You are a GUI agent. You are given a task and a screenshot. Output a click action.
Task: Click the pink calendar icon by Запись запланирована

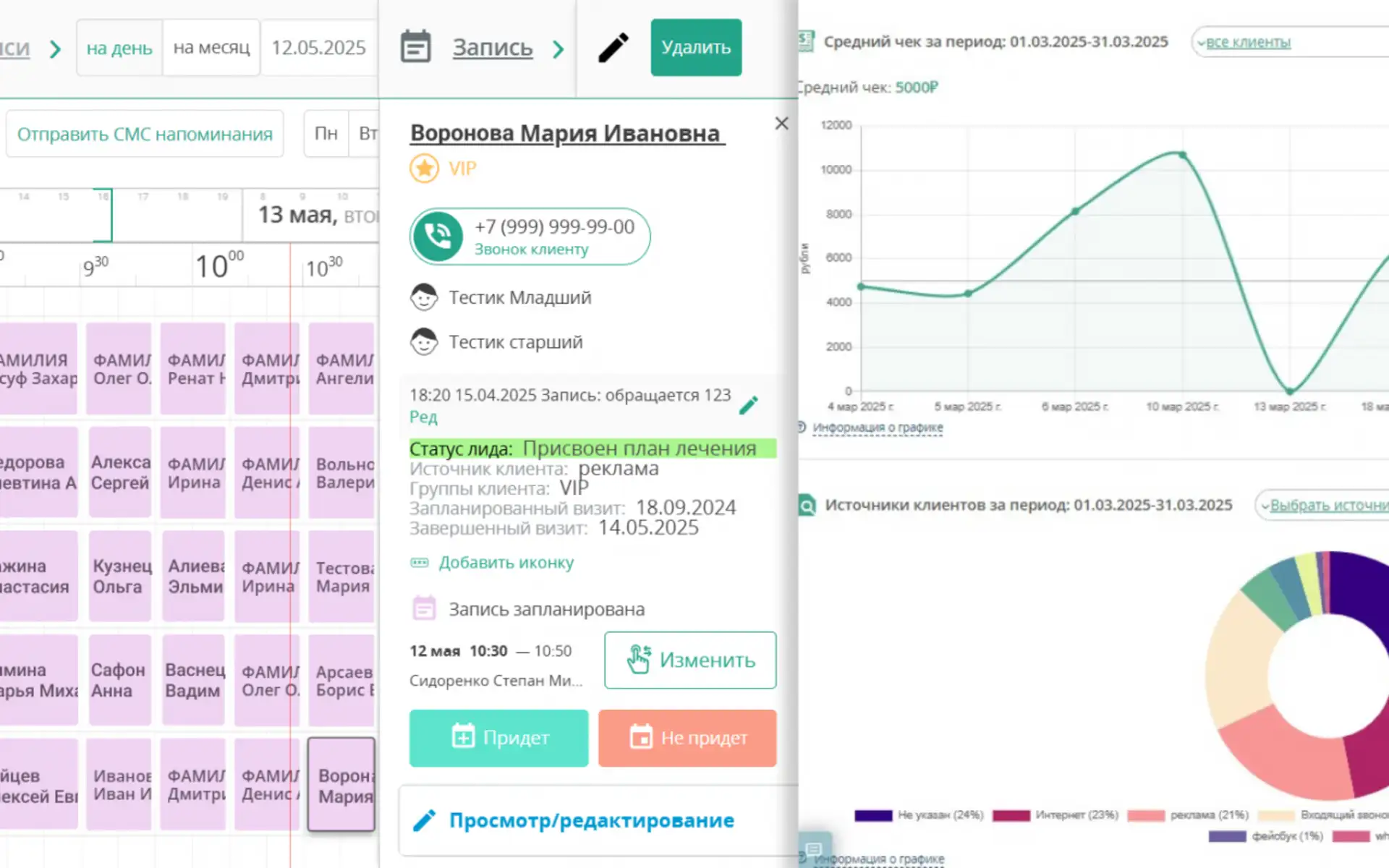tap(424, 608)
